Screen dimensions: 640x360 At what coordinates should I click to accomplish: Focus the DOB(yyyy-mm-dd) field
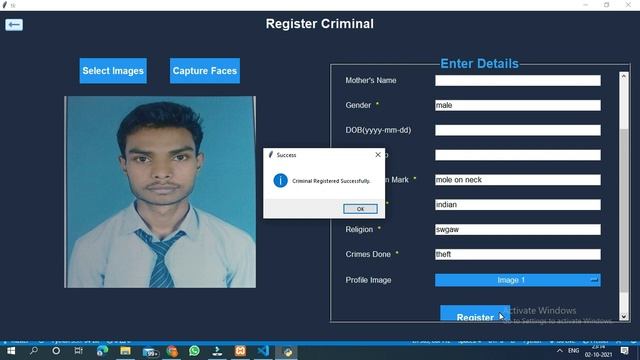(x=518, y=130)
